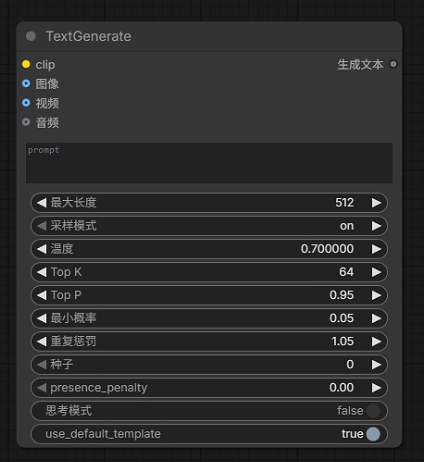Decrease 最大长度 with left arrow
The height and width of the screenshot is (462, 424).
click(42, 203)
